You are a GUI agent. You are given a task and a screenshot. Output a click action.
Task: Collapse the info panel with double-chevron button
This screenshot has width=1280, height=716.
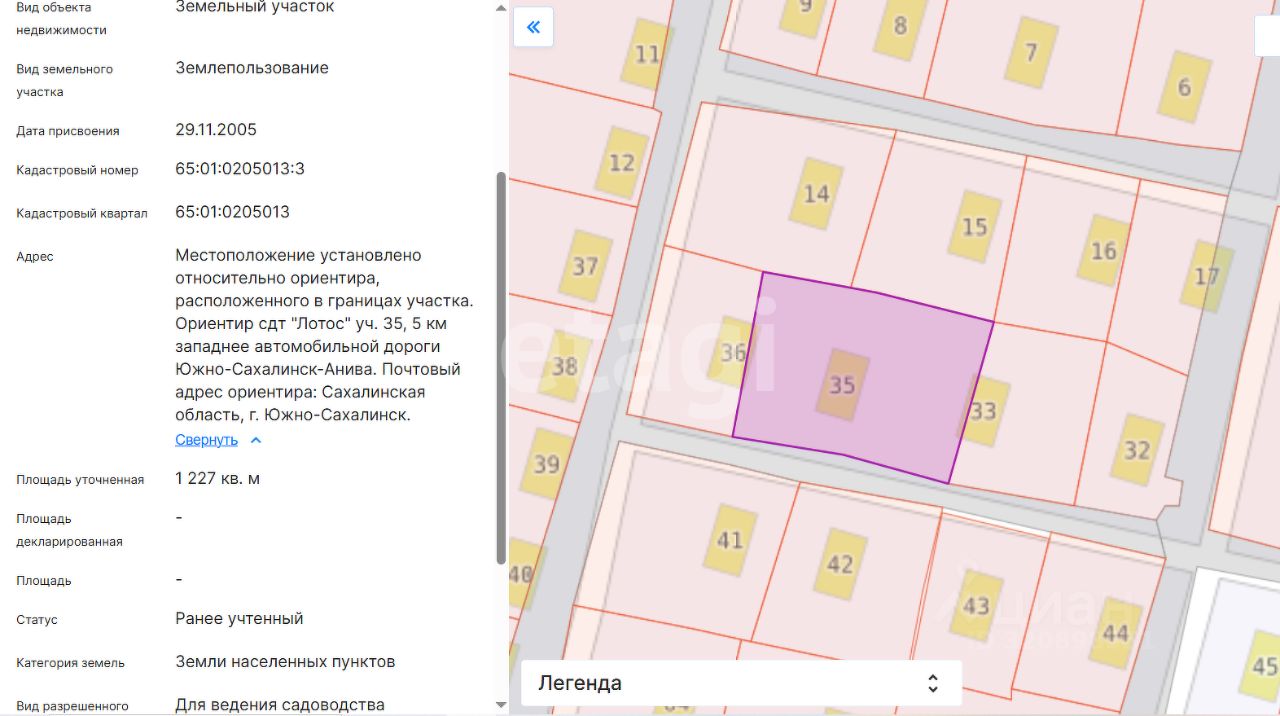tap(533, 27)
